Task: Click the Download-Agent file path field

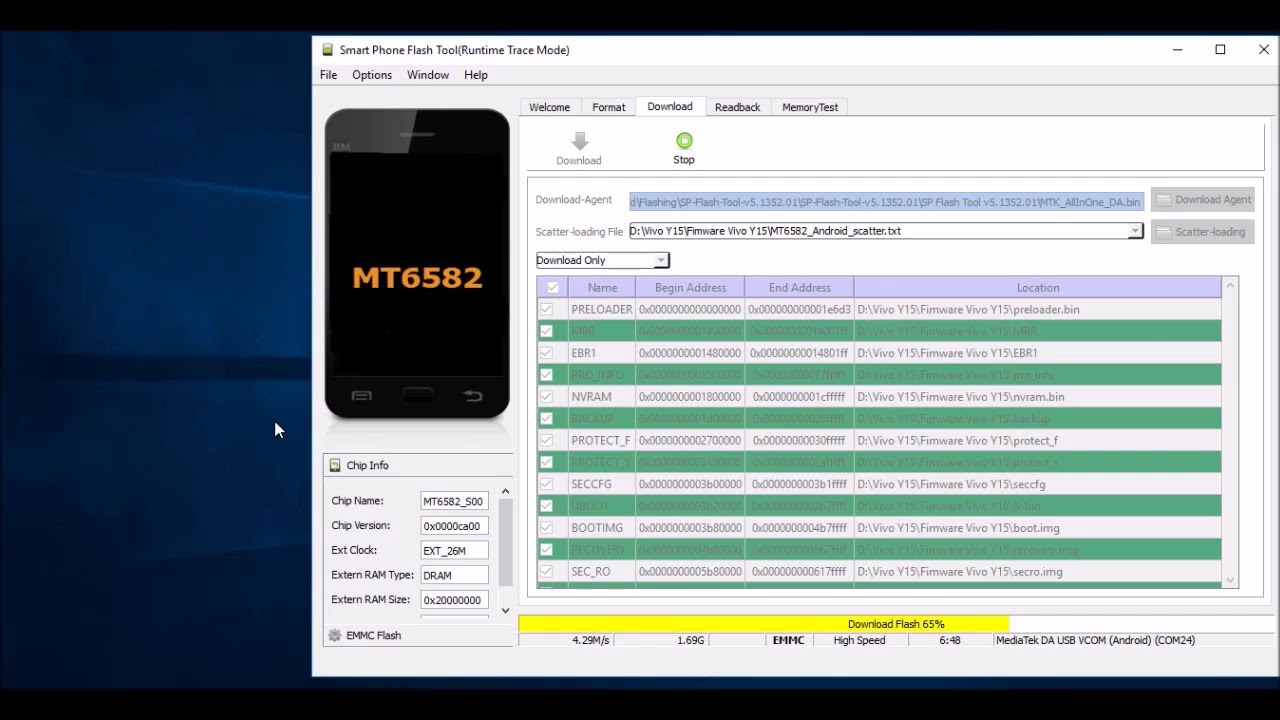Action: [x=886, y=202]
